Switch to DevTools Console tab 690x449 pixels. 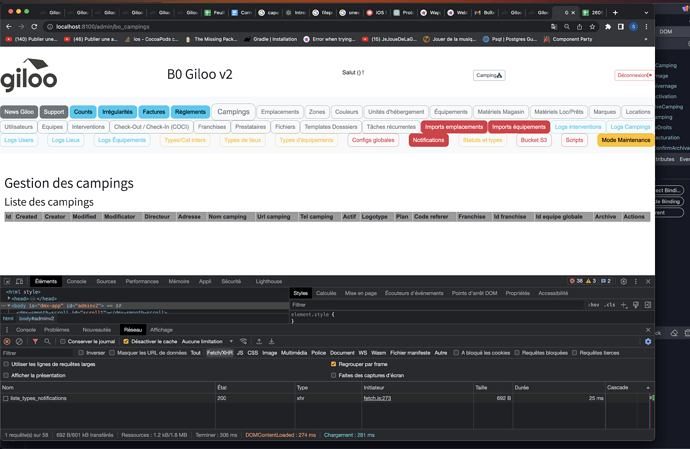(x=77, y=281)
